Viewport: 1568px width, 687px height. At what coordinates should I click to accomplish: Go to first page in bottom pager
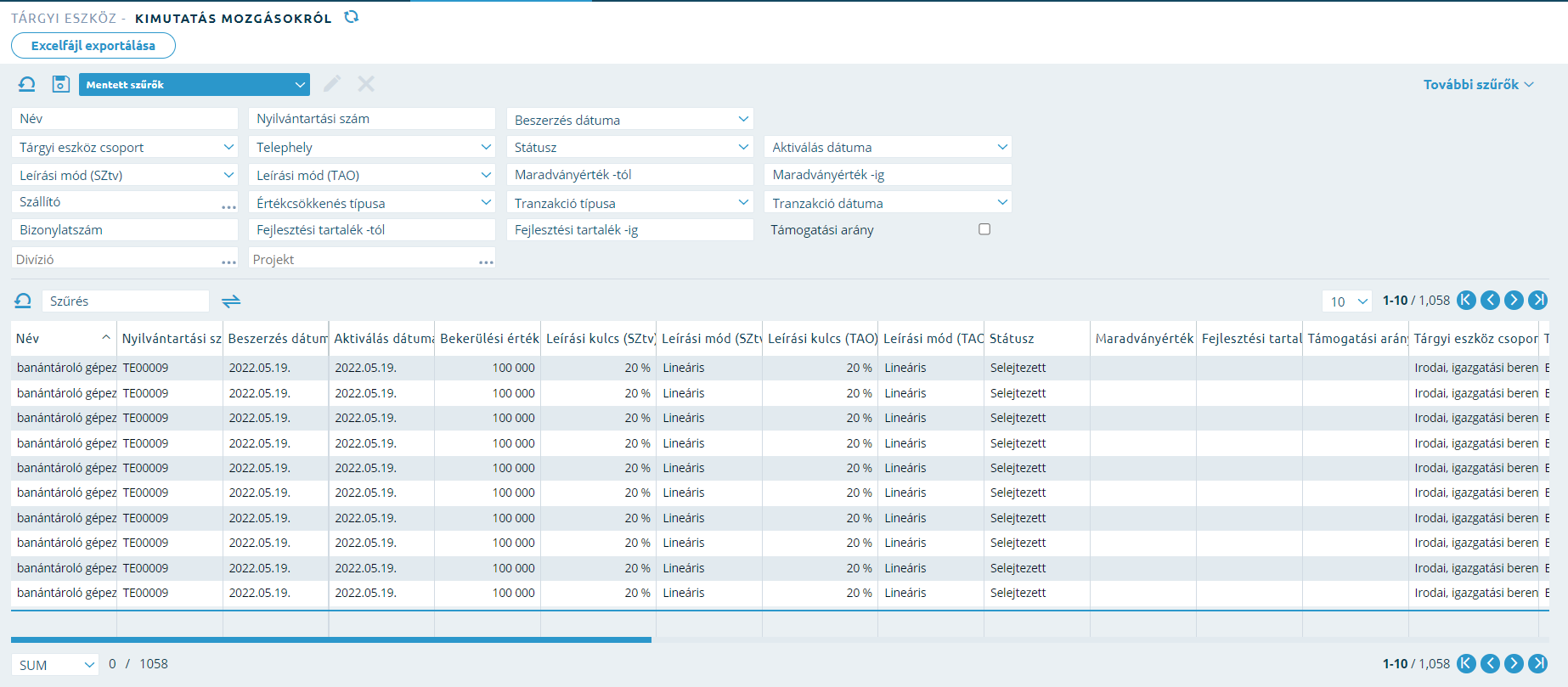pyautogui.click(x=1466, y=664)
